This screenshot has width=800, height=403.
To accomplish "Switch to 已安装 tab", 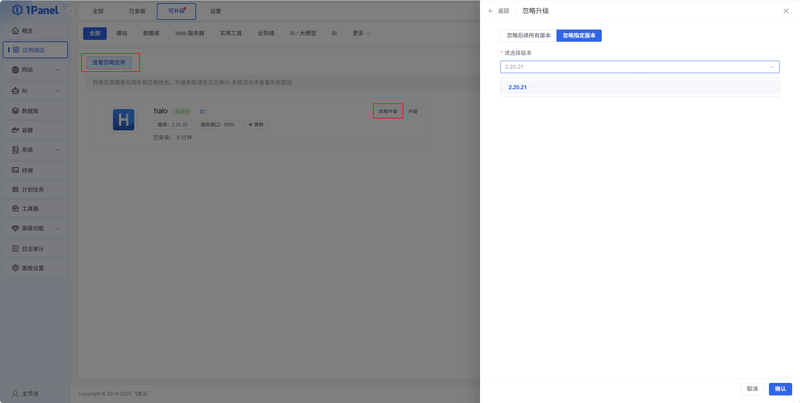I will pos(137,11).
